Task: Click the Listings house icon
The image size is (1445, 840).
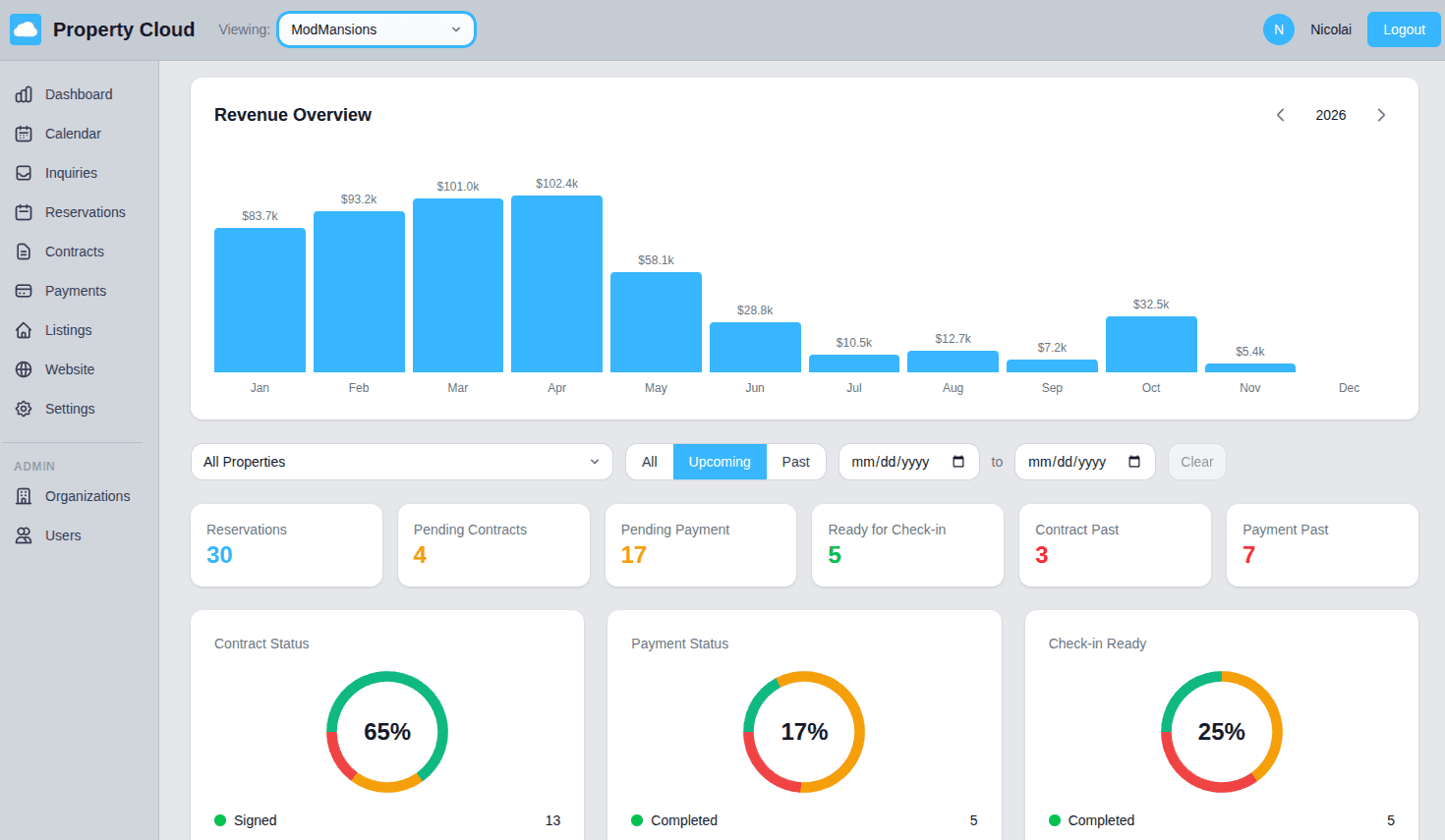Action: [24, 330]
